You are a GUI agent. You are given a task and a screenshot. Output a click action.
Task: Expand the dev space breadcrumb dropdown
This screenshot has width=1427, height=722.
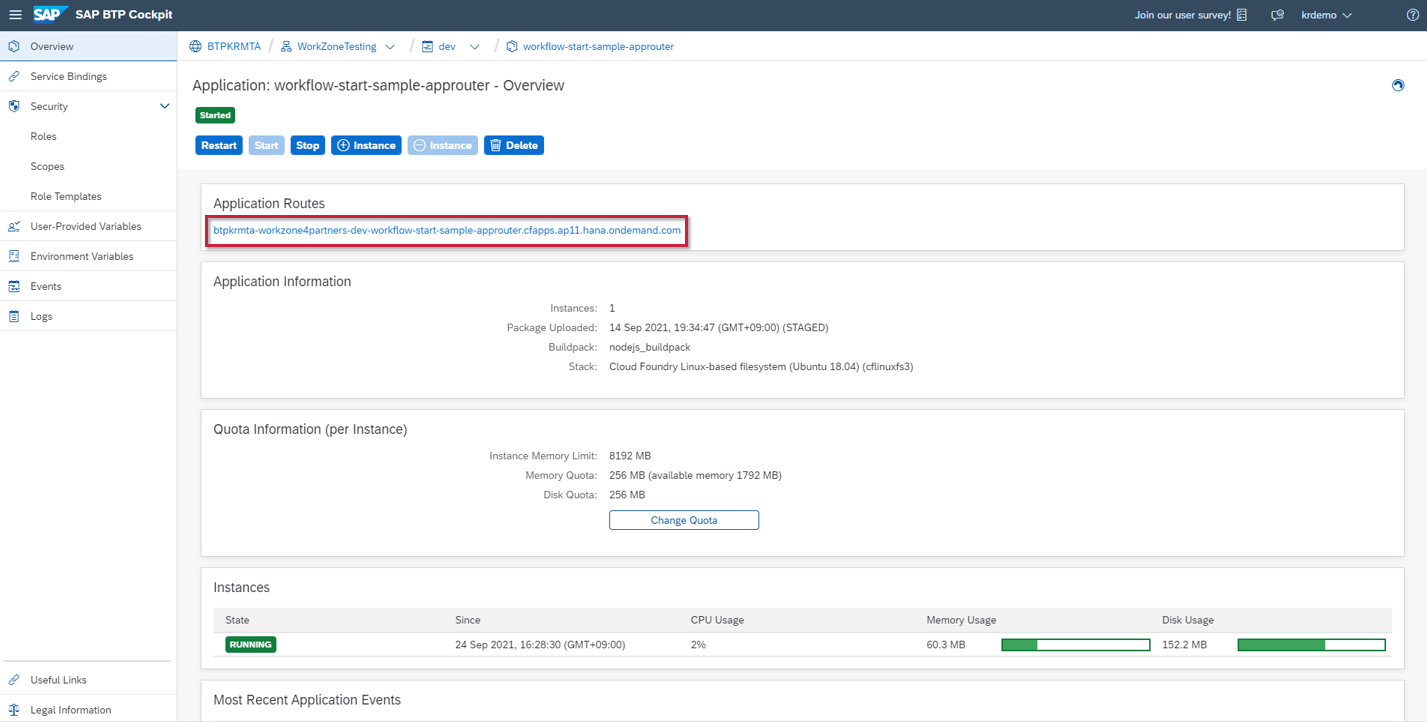pyautogui.click(x=475, y=46)
